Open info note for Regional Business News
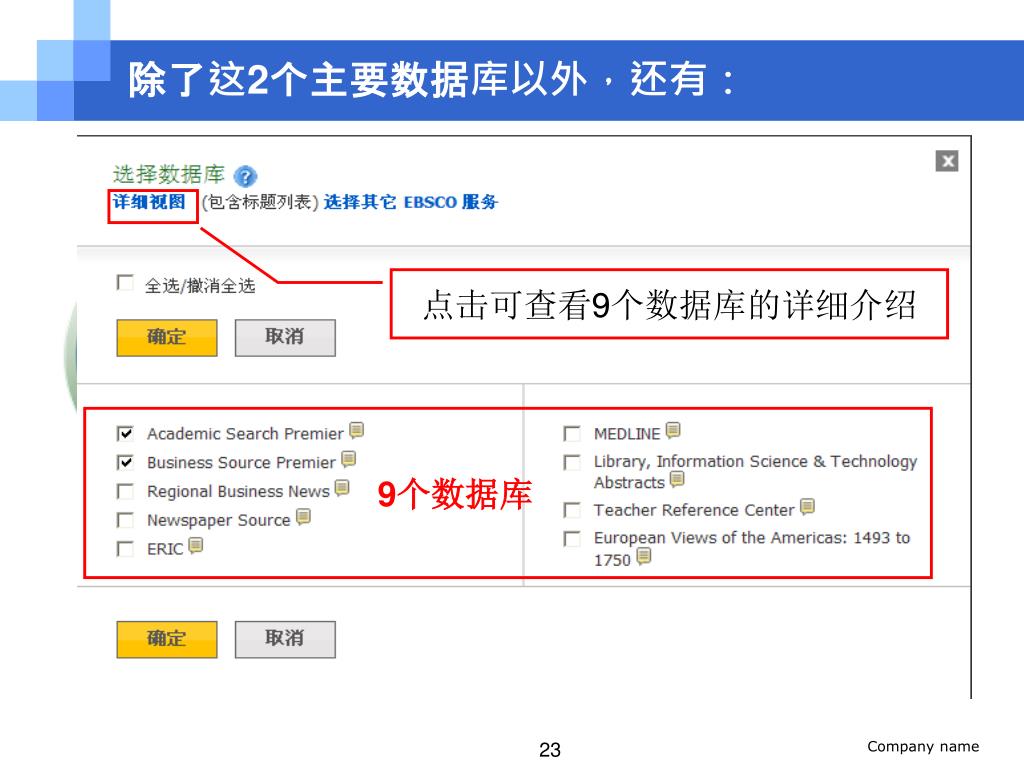 [342, 488]
